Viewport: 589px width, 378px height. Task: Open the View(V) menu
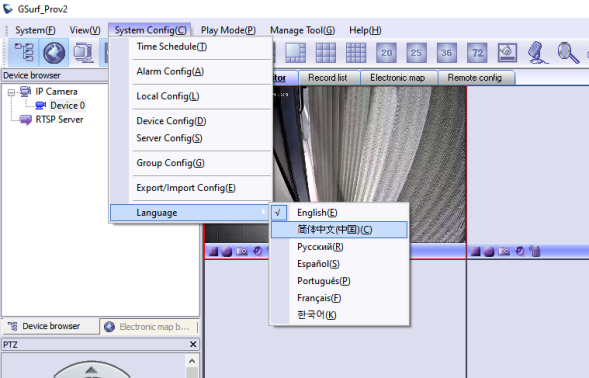[85, 30]
